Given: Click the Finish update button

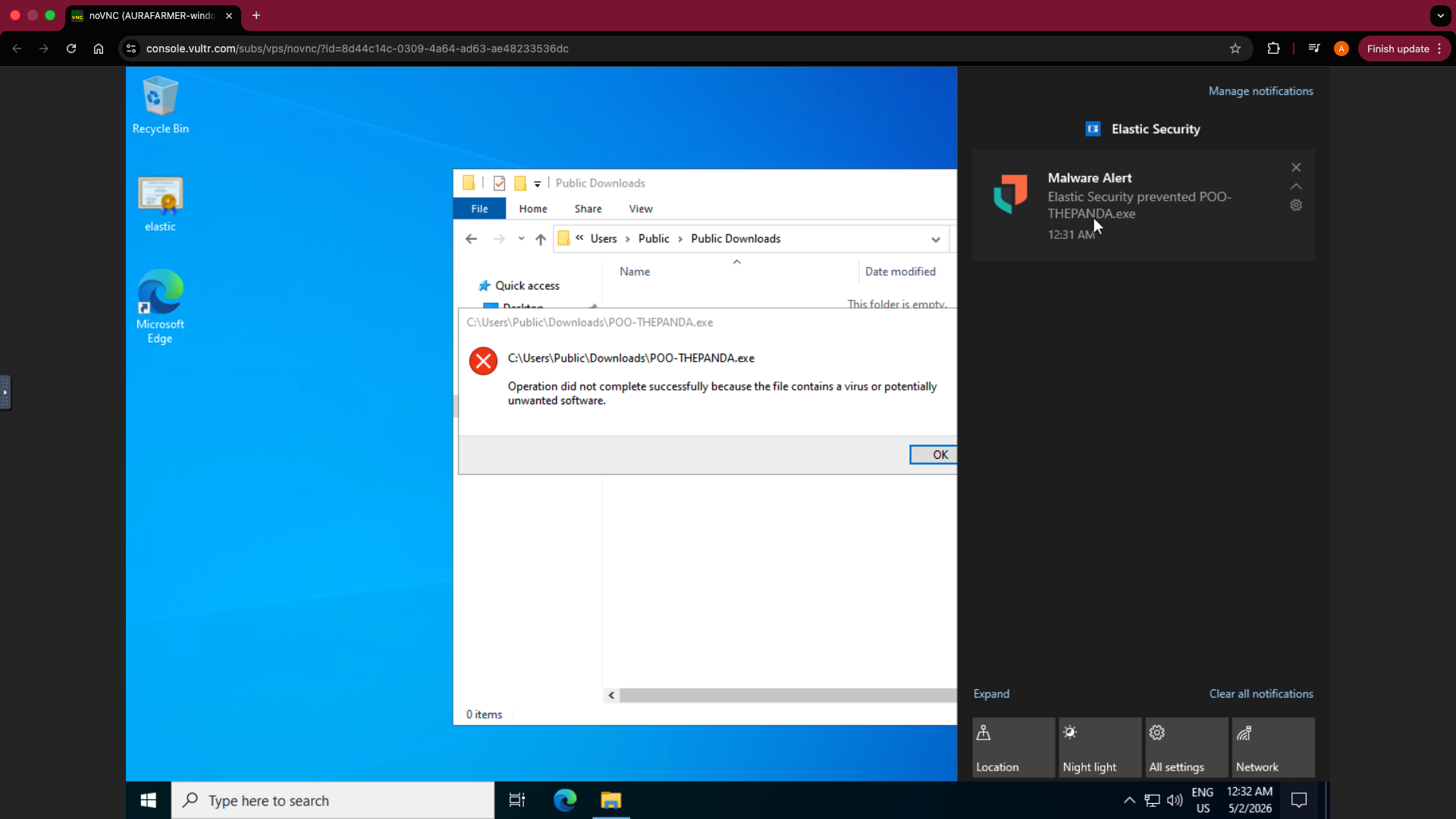Looking at the screenshot, I should 1404,49.
